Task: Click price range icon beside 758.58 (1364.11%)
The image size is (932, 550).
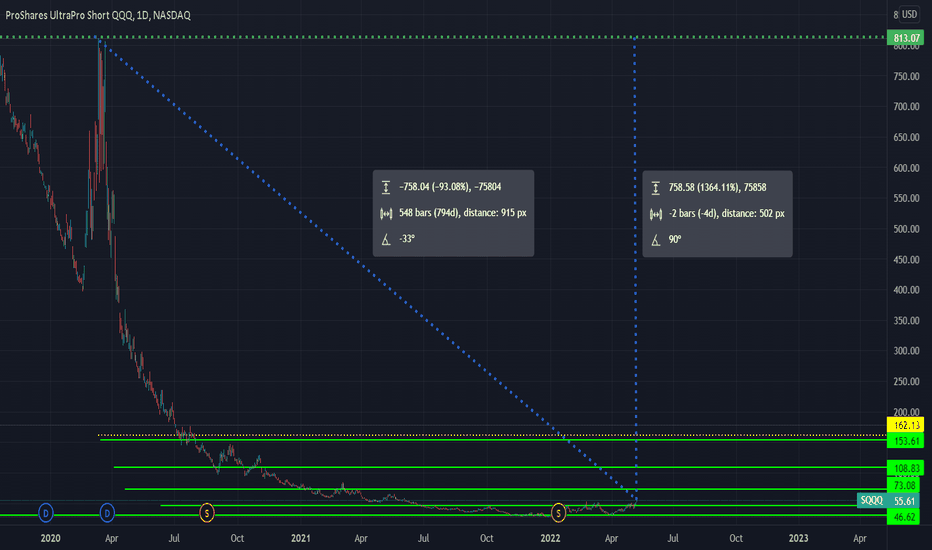Action: coord(656,188)
